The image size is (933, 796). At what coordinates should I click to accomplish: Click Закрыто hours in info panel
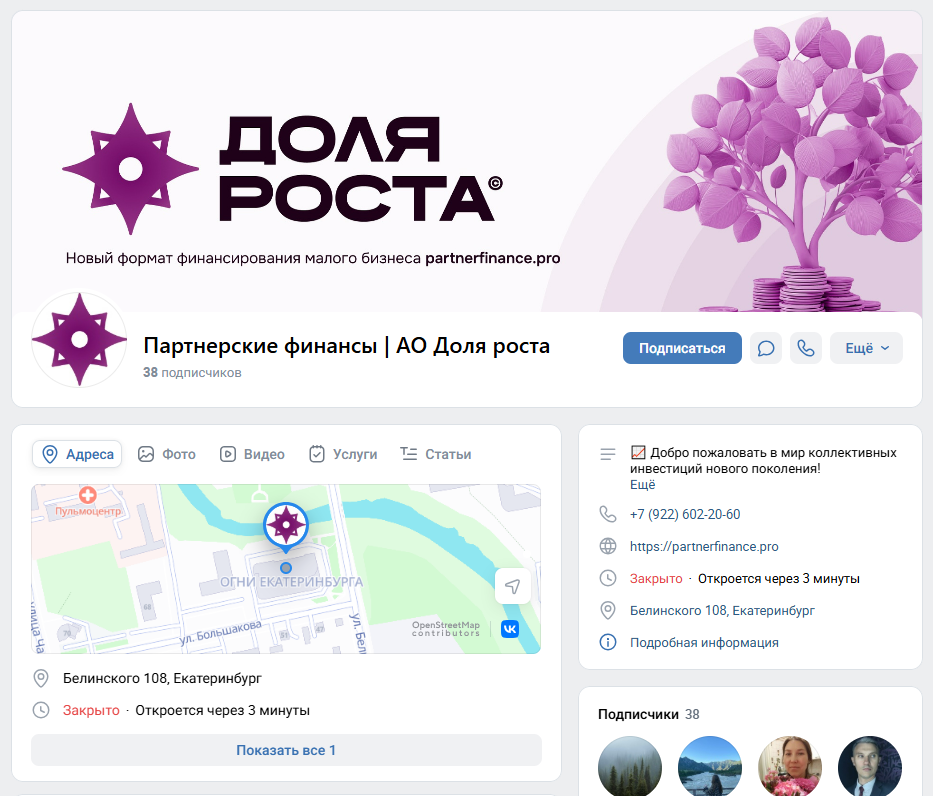(x=656, y=579)
